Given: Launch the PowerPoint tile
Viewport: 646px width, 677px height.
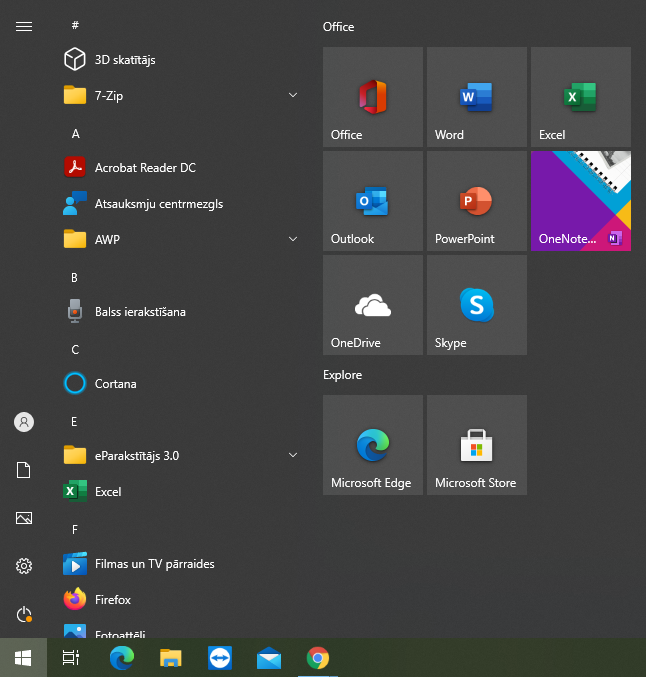Looking at the screenshot, I should point(476,201).
